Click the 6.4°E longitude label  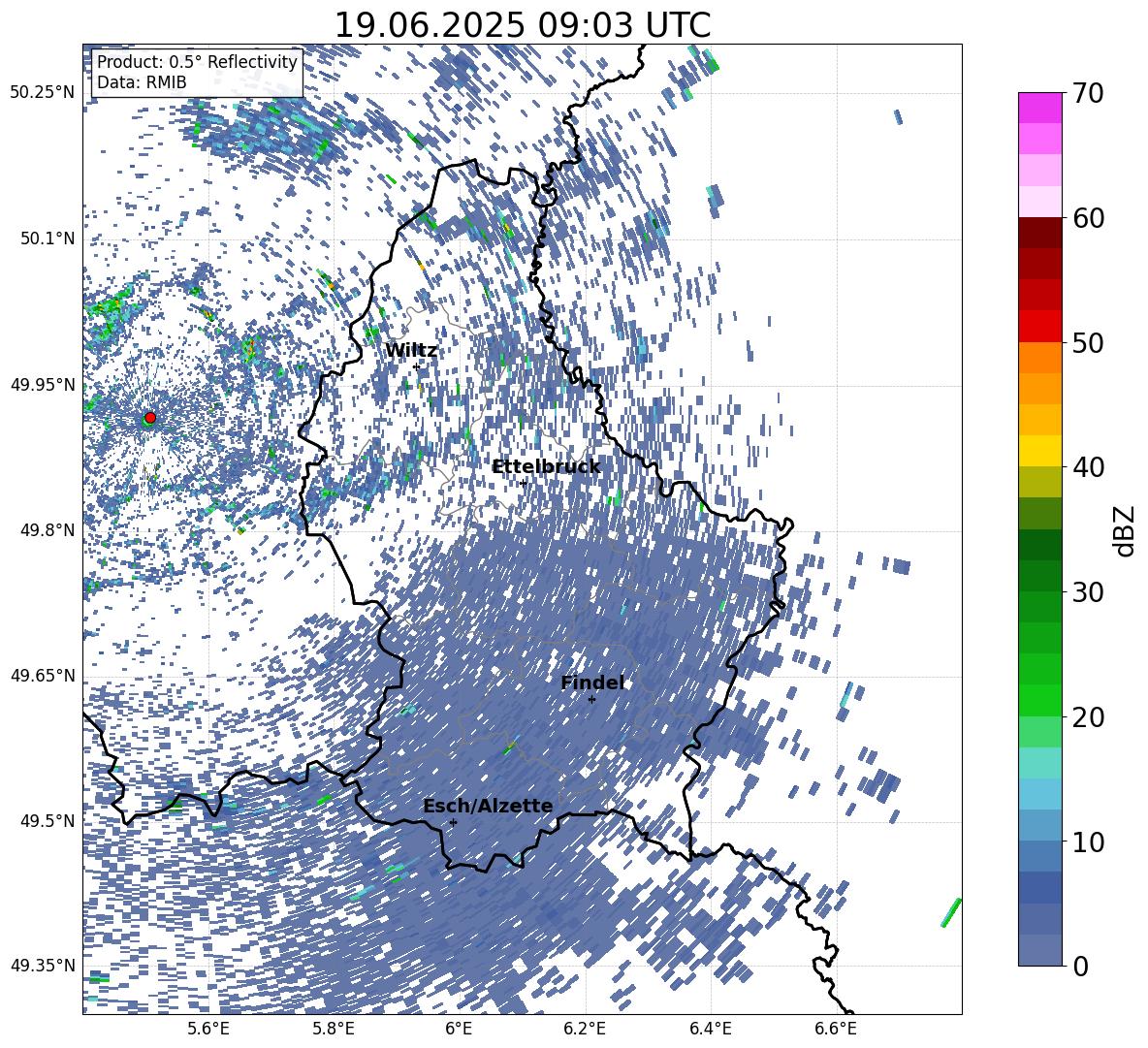pos(711,1029)
